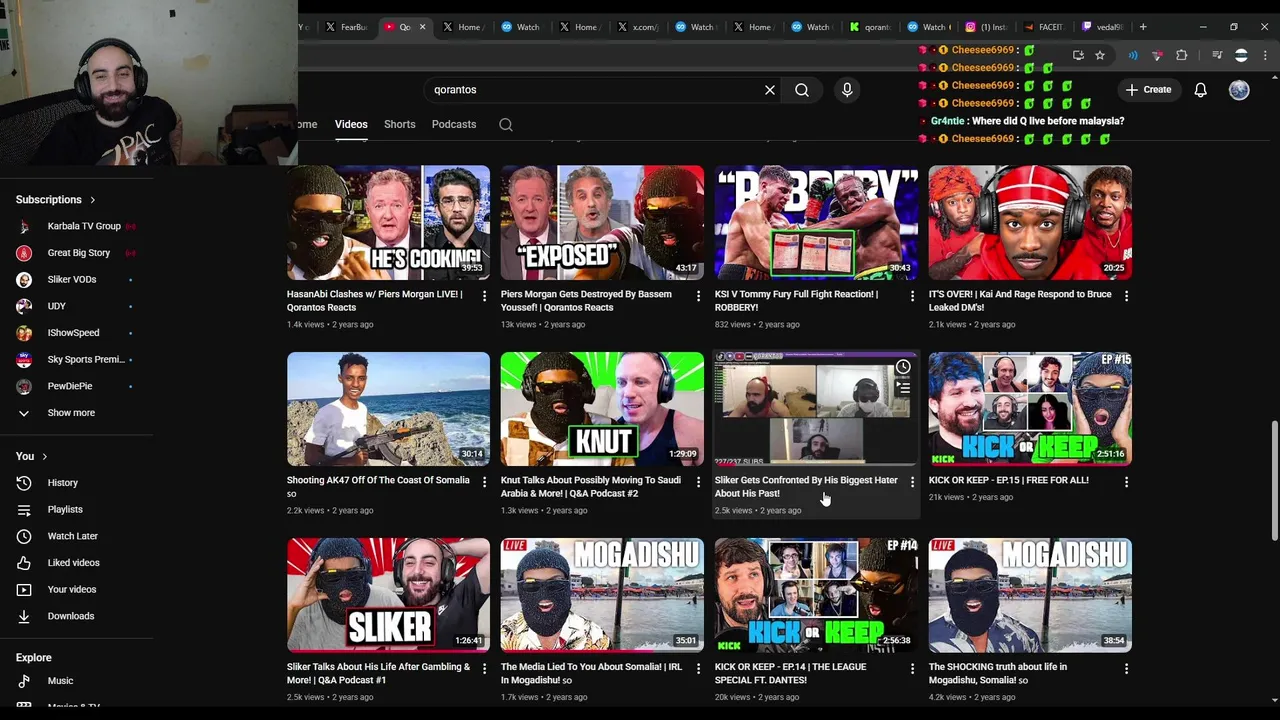
Task: Open the KNUT podcast video thumbnail
Action: pyautogui.click(x=602, y=409)
